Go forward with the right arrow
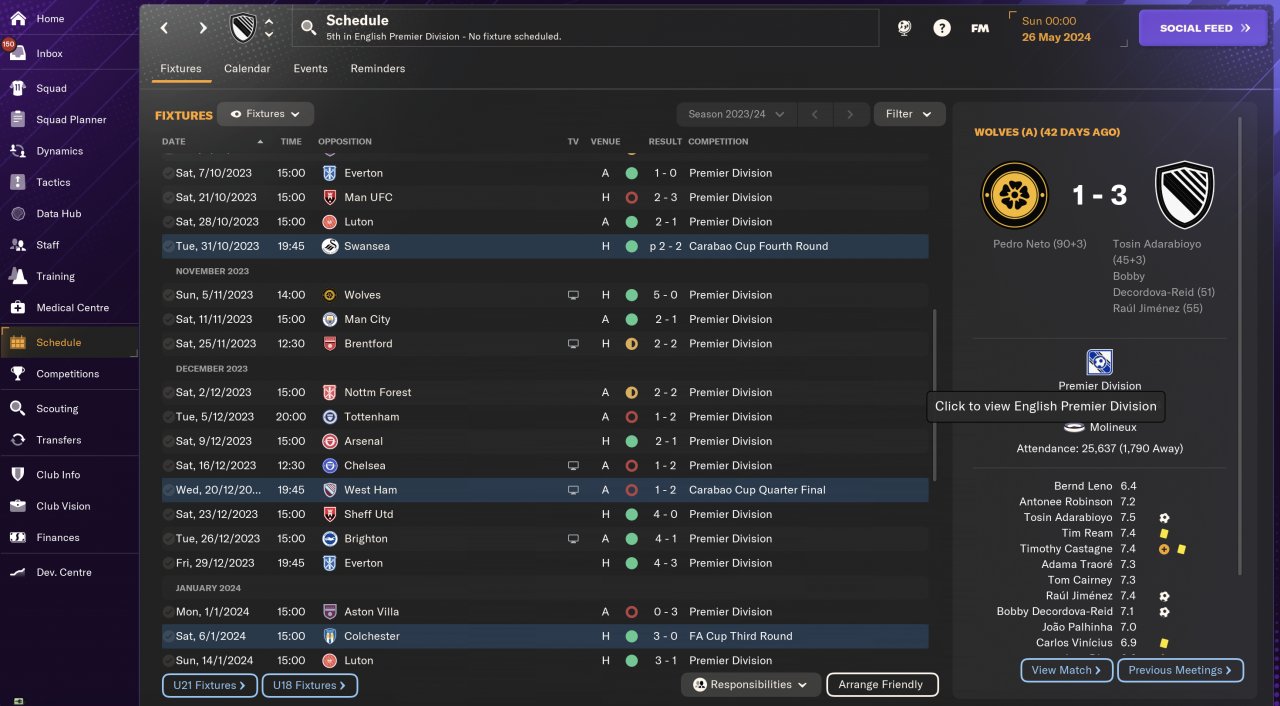The width and height of the screenshot is (1280, 706). coord(203,28)
